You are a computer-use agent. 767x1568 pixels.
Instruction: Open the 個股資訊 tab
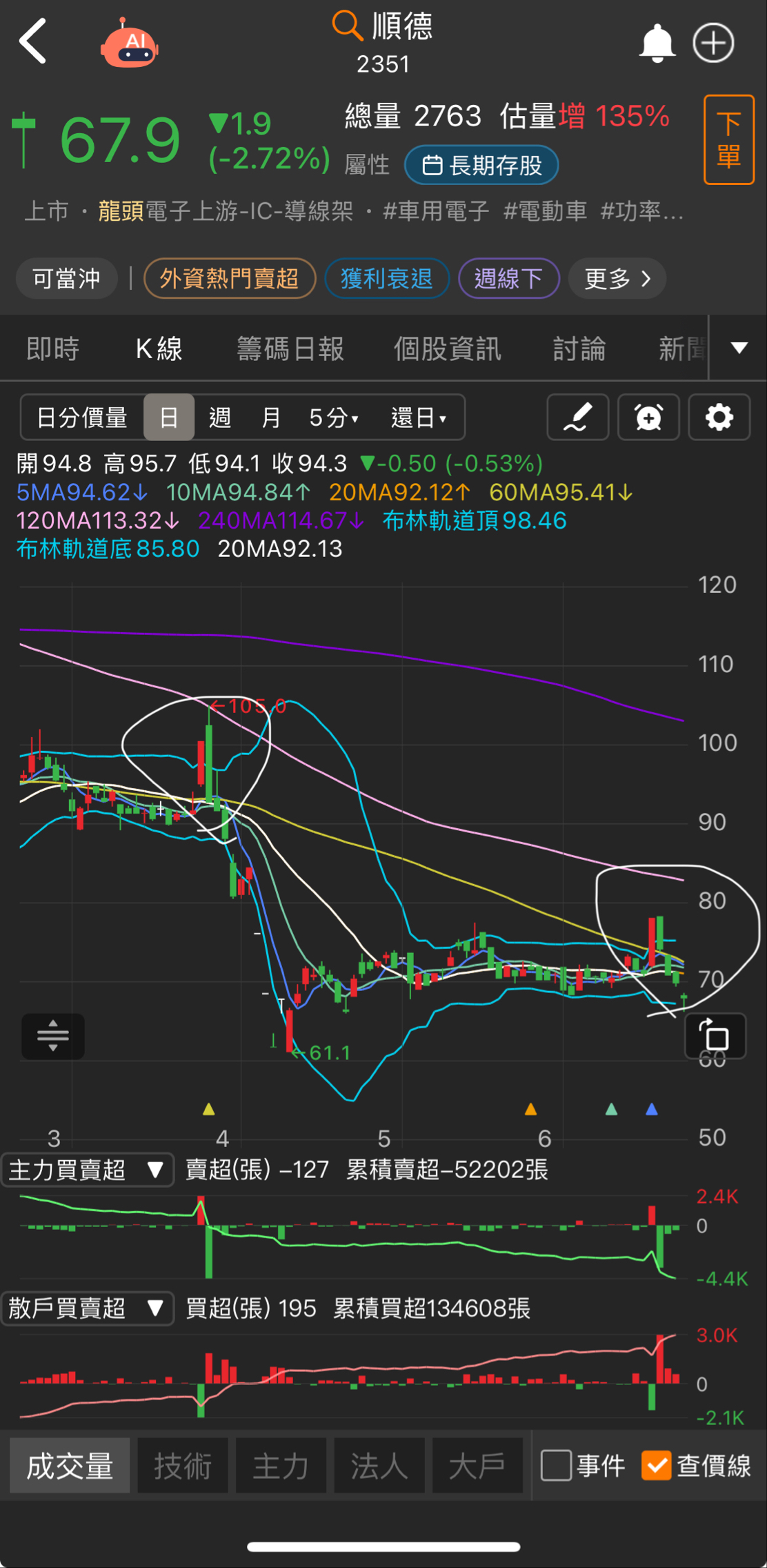(x=447, y=349)
